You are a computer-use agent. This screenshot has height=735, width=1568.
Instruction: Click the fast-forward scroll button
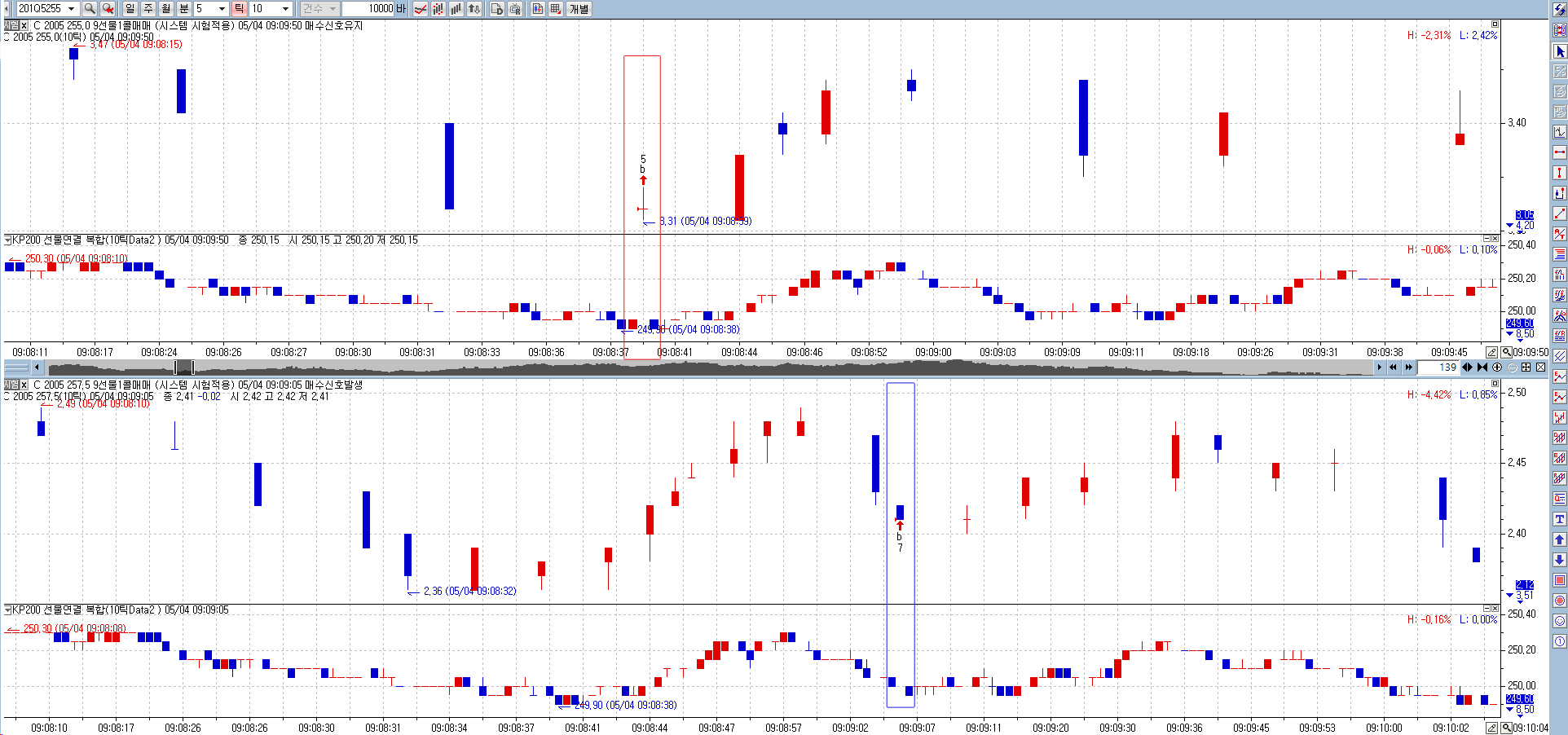click(x=1408, y=367)
